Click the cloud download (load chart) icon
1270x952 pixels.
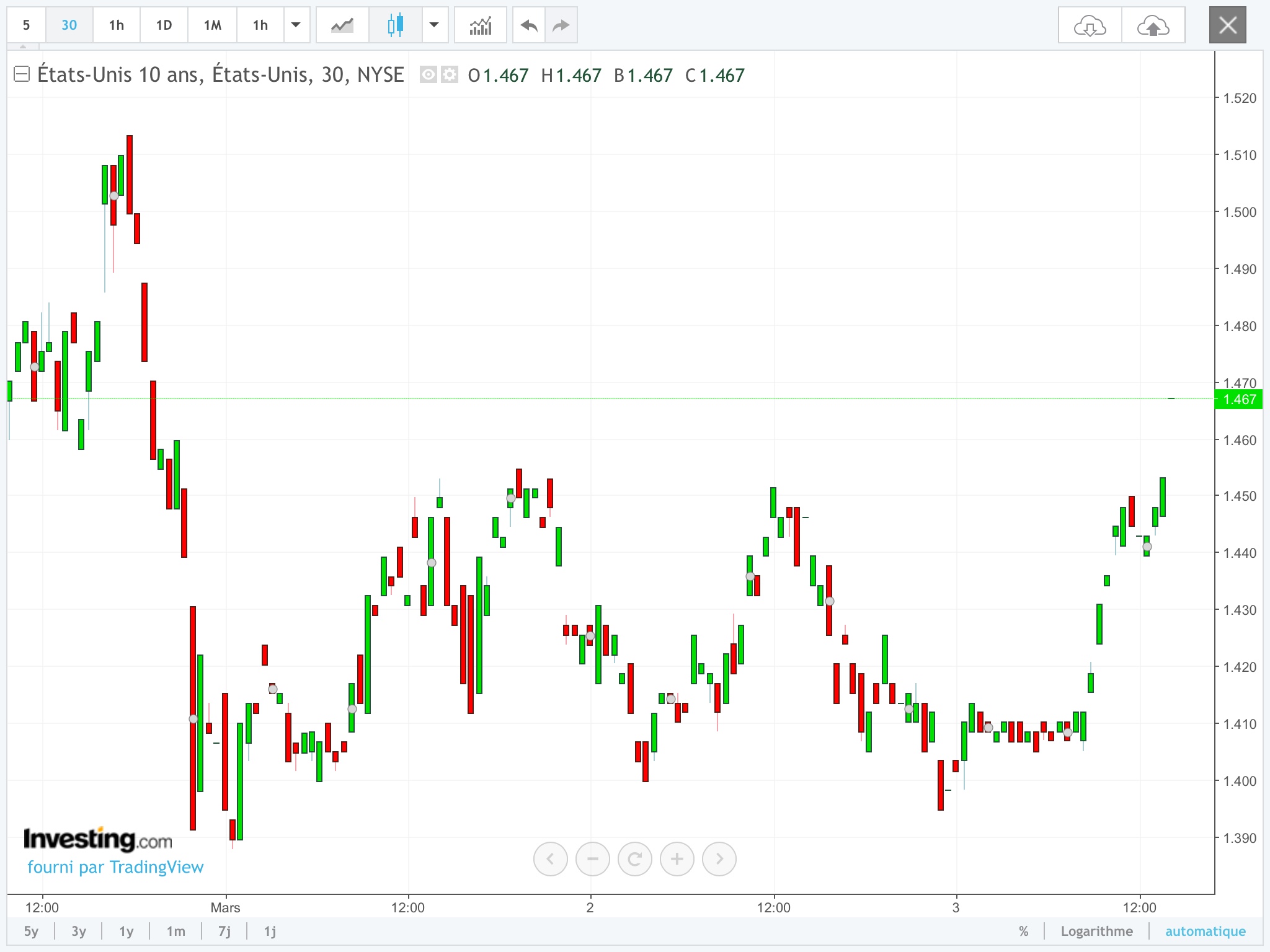click(x=1090, y=25)
